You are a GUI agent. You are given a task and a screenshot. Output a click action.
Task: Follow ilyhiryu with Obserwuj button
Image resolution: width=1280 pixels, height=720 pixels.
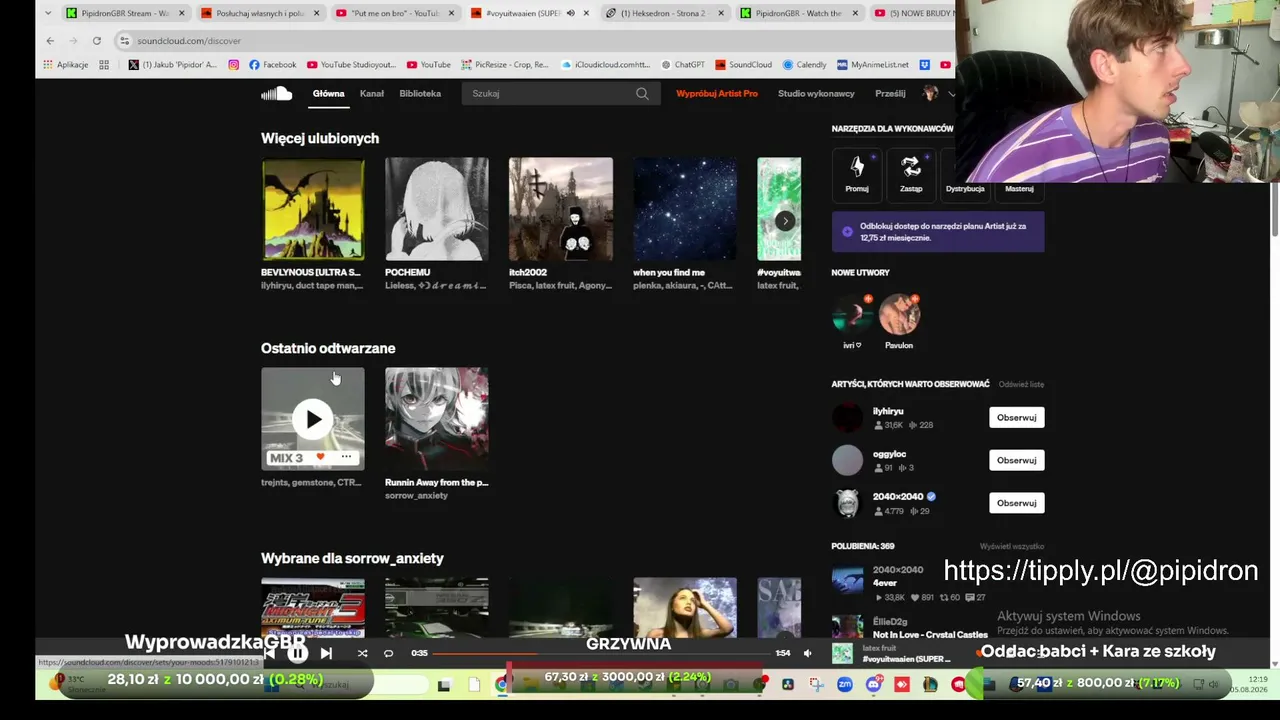click(x=1017, y=417)
